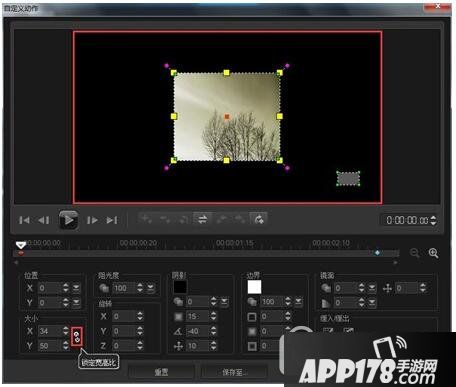
Task: Edit the shadow opacity value 0
Action: pyautogui.click(x=198, y=302)
